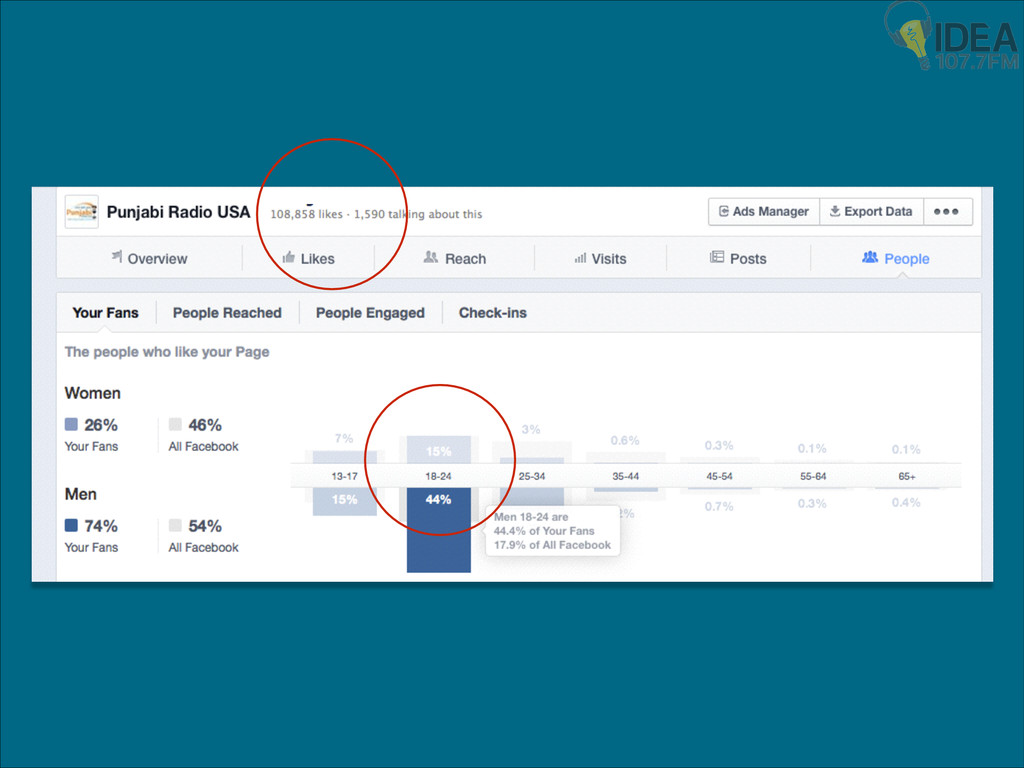Click the Men 18-24 tooltip text

point(552,531)
